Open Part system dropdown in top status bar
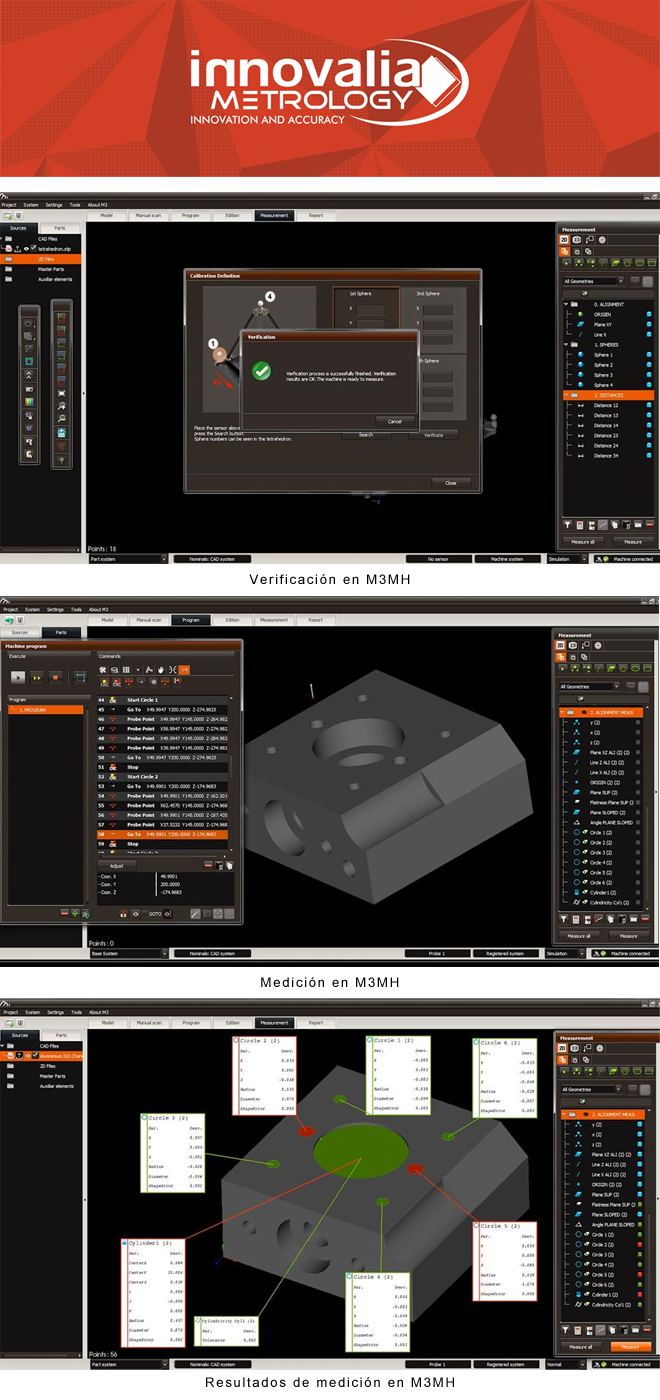The width and height of the screenshot is (660, 1400). (x=129, y=559)
